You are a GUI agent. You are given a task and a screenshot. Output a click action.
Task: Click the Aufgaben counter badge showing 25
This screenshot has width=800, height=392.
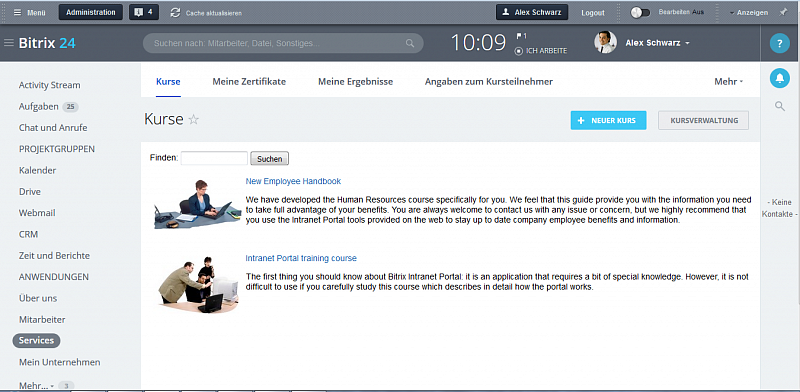point(70,107)
